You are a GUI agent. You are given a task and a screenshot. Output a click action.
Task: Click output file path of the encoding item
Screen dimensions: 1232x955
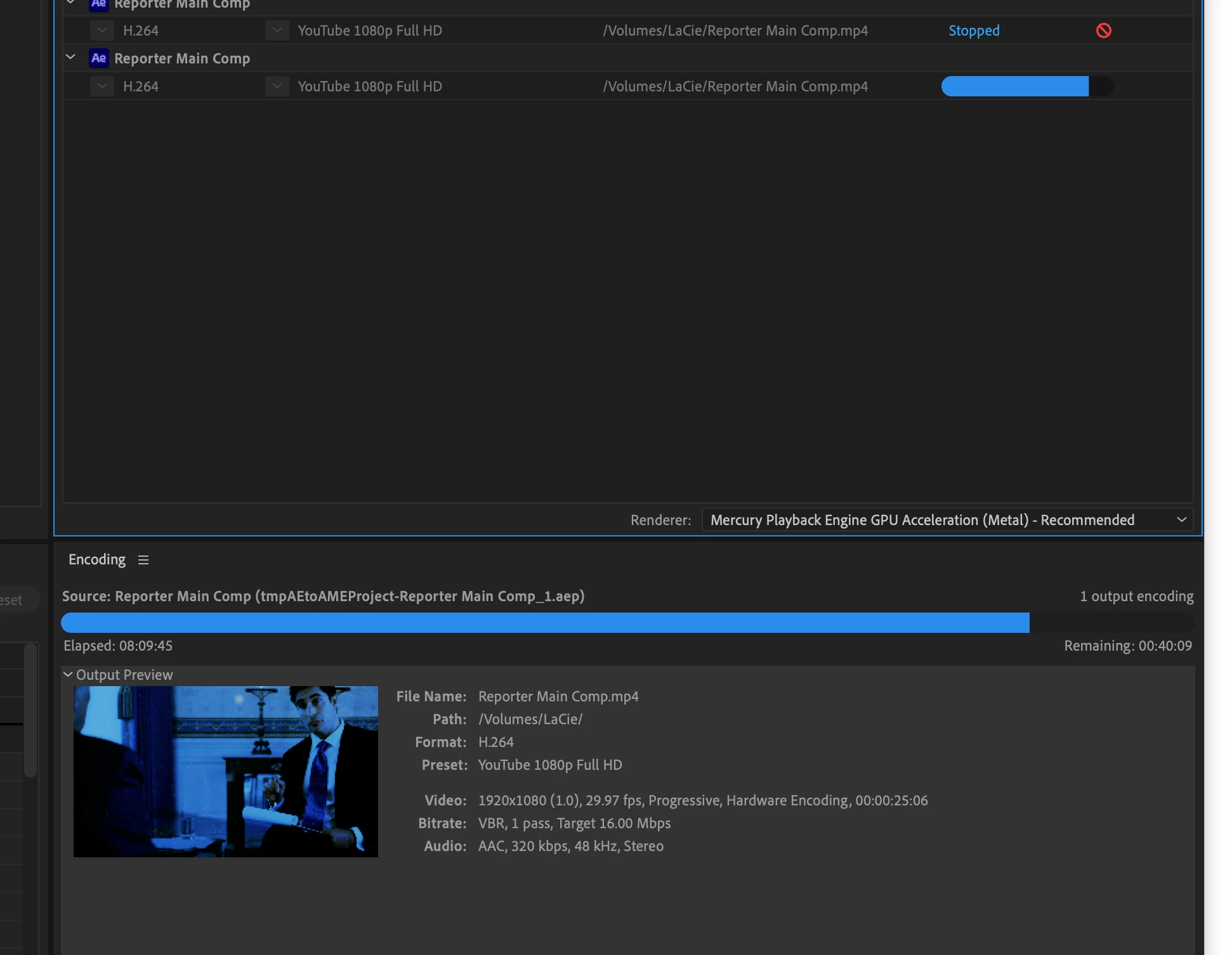pos(735,86)
